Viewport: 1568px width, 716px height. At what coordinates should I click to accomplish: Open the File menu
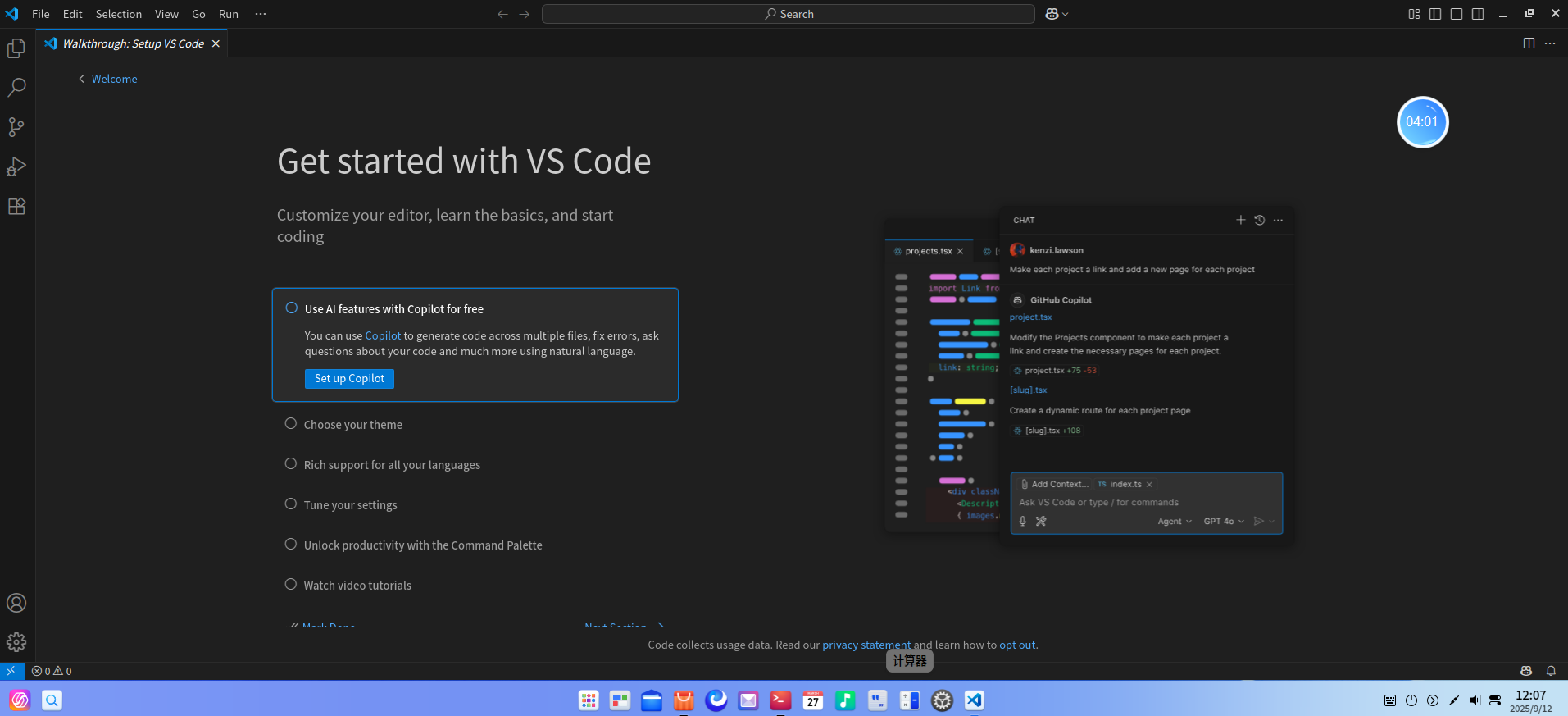click(41, 14)
